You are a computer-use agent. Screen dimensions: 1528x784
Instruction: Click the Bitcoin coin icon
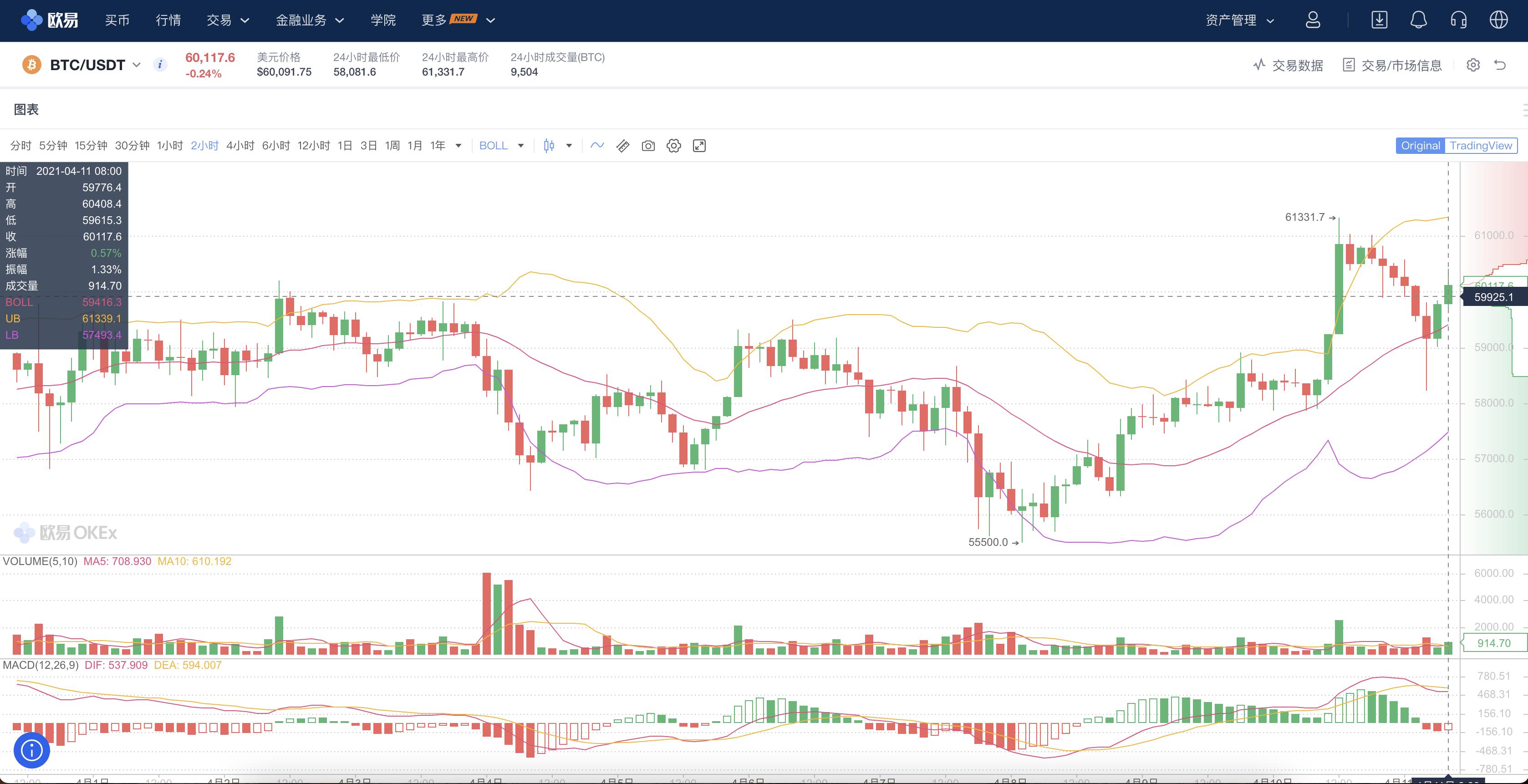point(31,65)
